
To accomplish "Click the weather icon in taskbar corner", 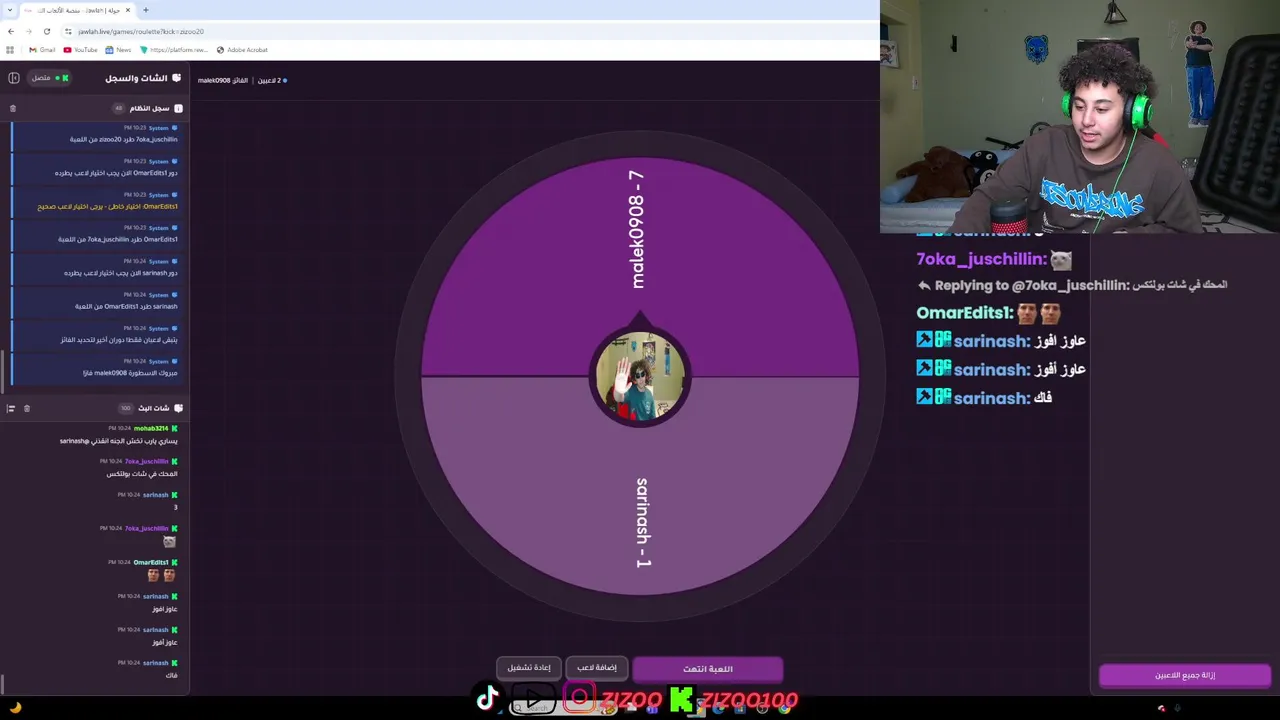I will (x=15, y=708).
